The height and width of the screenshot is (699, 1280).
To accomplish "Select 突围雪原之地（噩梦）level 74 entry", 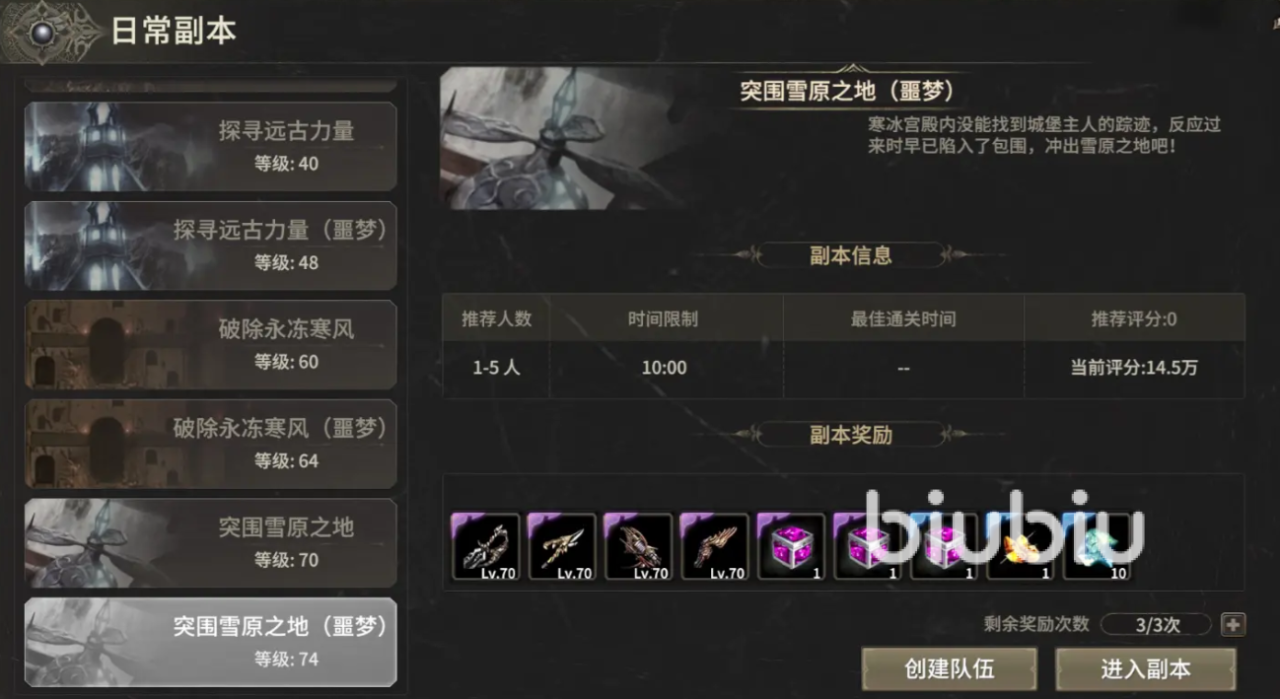I will [210, 642].
